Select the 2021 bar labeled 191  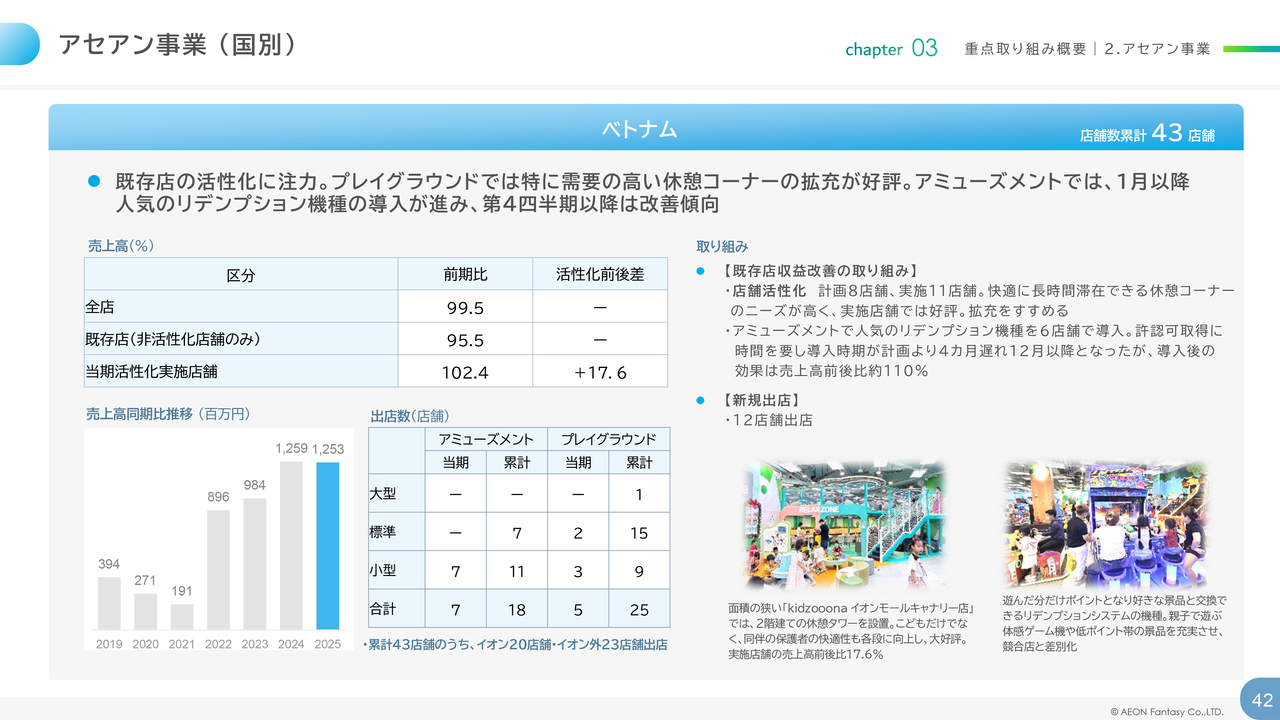(x=182, y=616)
